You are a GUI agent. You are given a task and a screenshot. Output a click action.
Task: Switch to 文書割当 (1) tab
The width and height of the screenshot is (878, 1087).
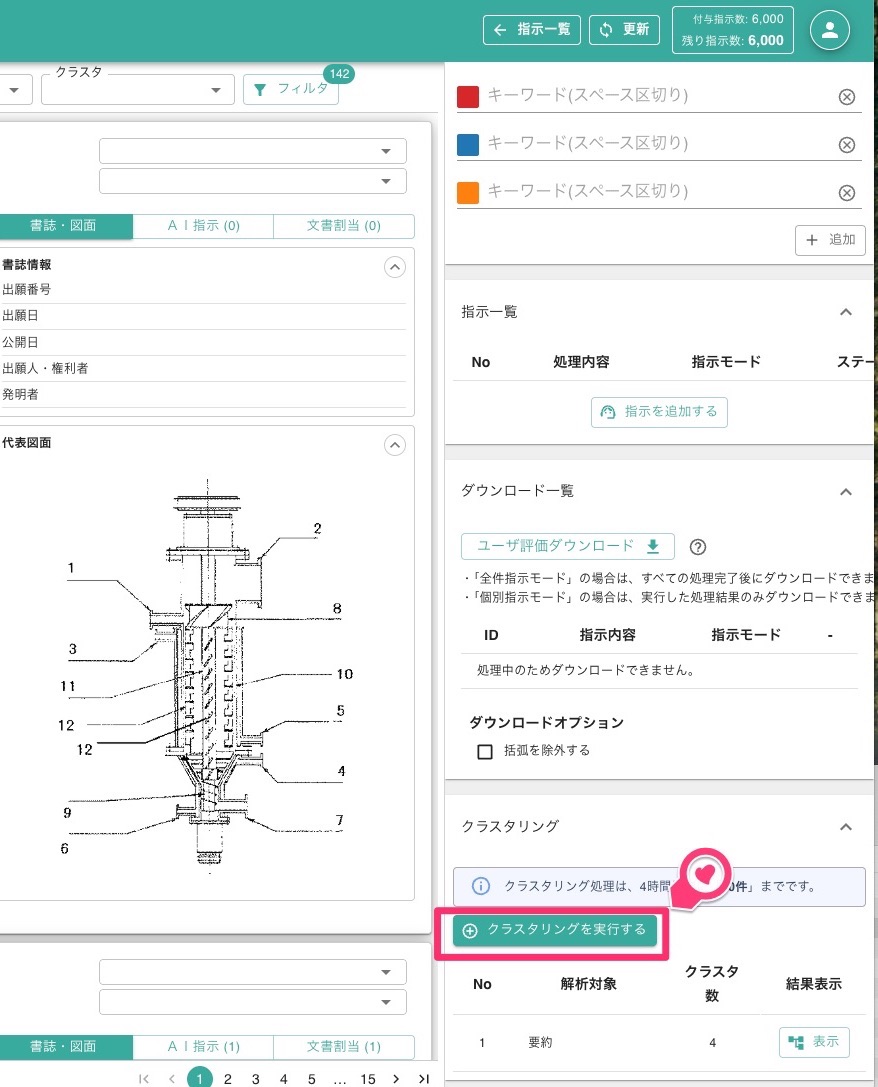[x=344, y=1047]
